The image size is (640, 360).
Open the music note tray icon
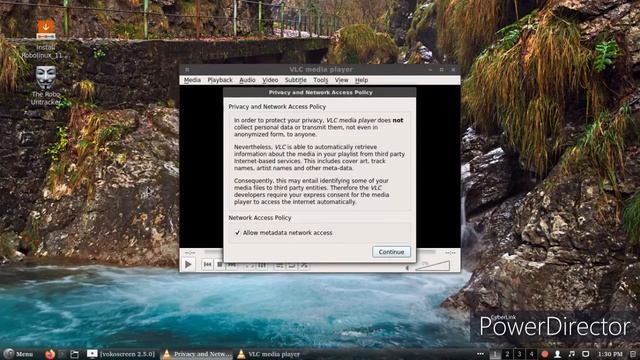(x=571, y=354)
